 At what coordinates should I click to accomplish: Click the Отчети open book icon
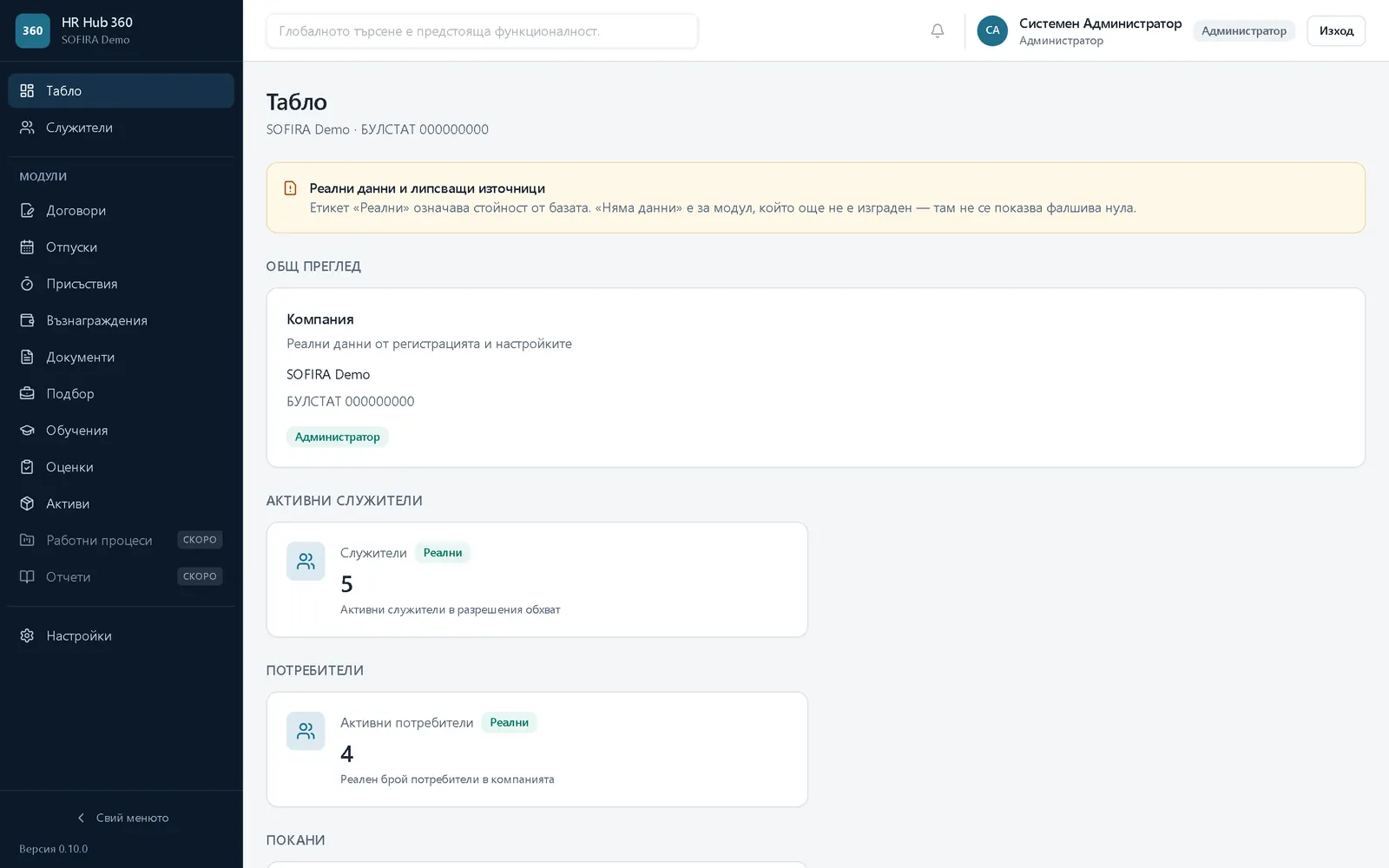(27, 576)
